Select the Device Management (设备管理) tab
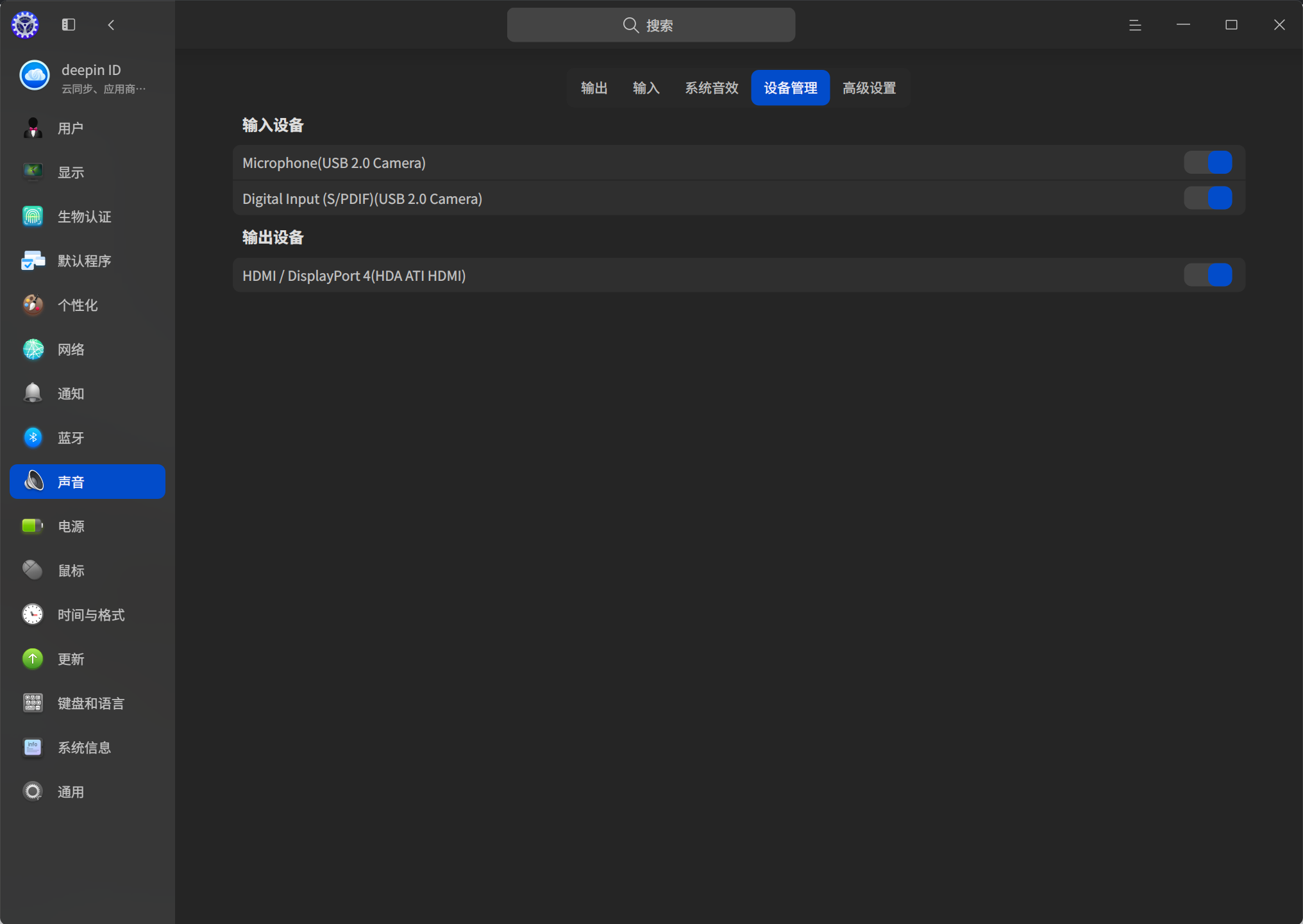The width and height of the screenshot is (1303, 924). 790,88
